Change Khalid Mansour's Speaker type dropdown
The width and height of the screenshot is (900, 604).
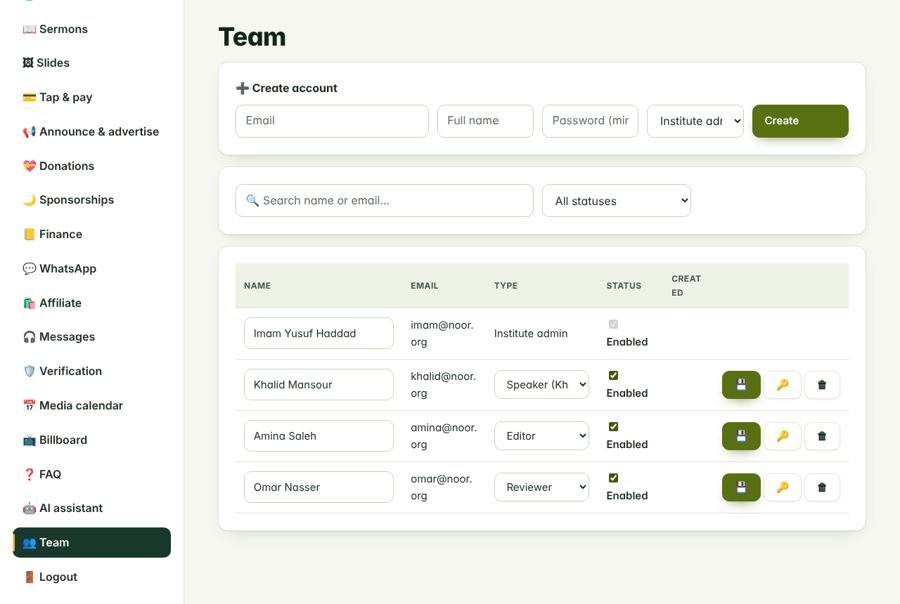(541, 385)
